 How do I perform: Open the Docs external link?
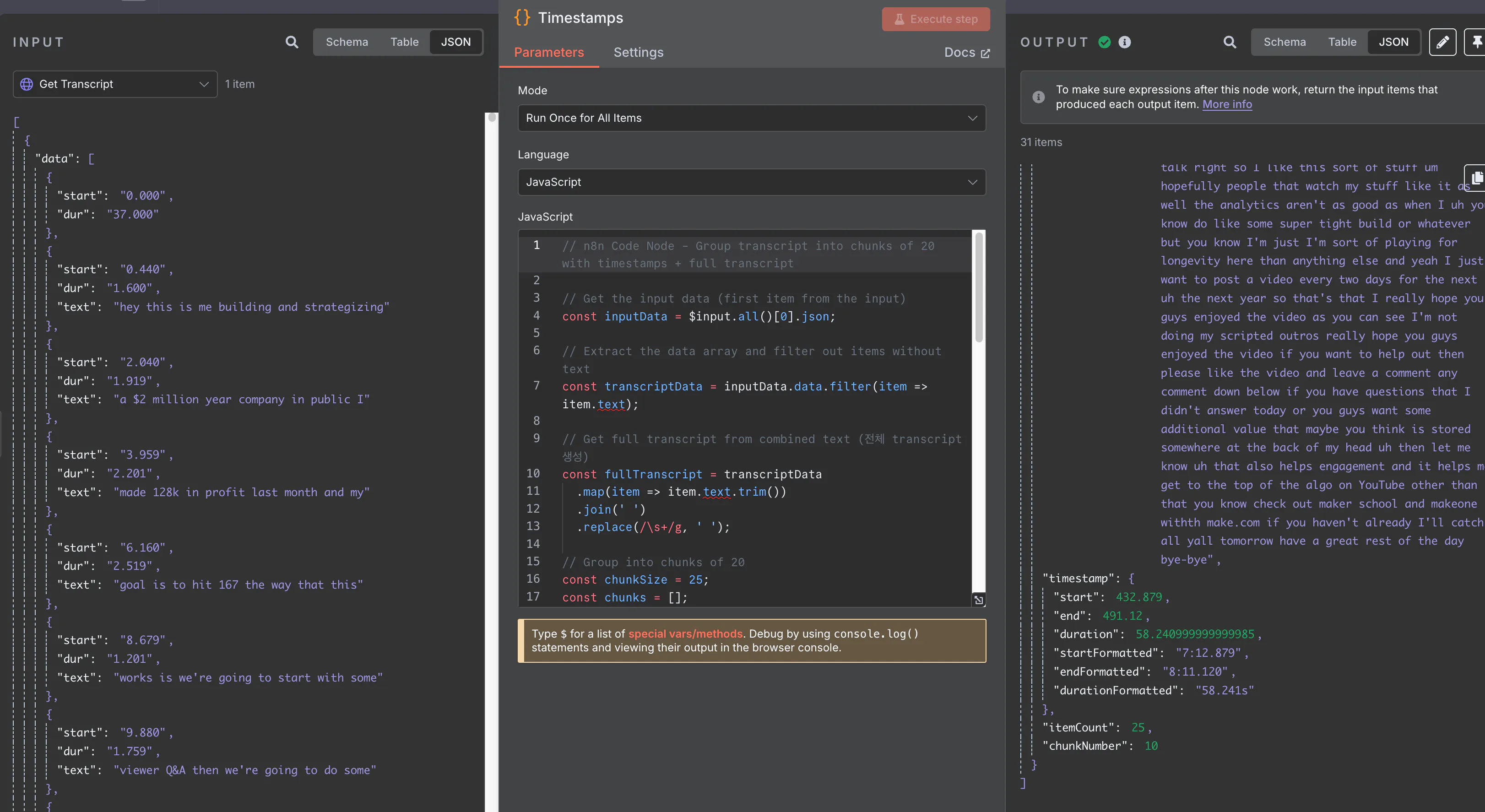pyautogui.click(x=966, y=53)
